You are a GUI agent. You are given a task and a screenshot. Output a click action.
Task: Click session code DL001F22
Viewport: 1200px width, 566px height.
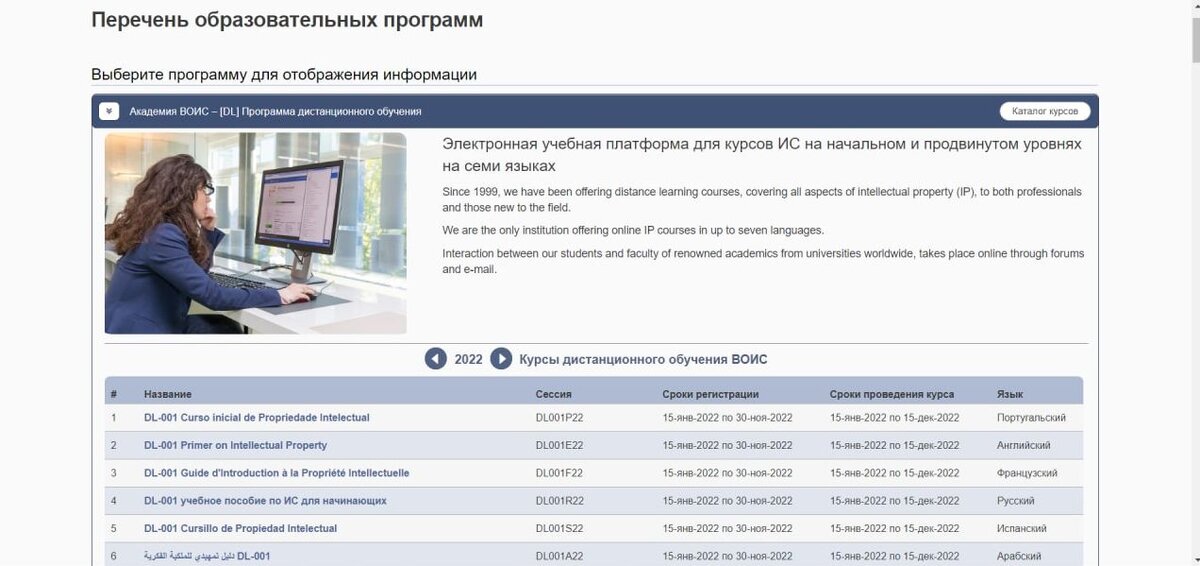(559, 473)
